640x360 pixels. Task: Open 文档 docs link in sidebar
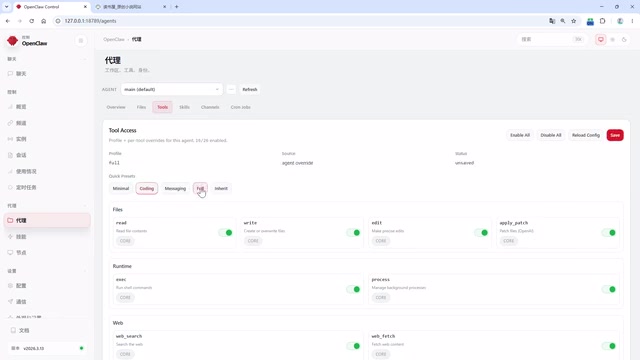coord(47,330)
